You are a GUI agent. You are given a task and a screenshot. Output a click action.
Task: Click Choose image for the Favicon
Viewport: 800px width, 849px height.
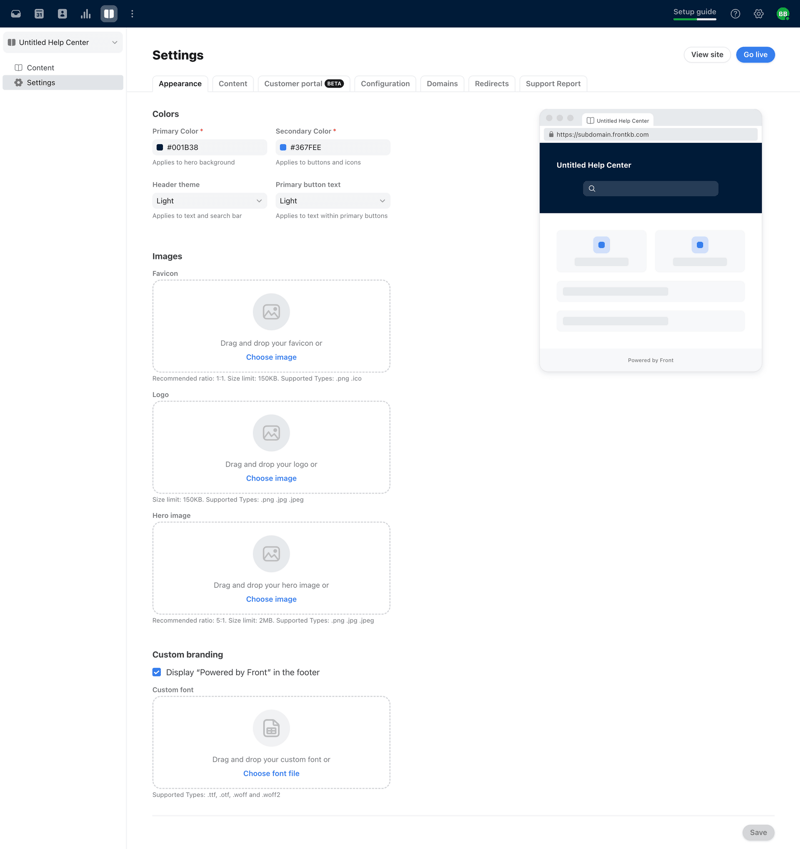(x=270, y=356)
